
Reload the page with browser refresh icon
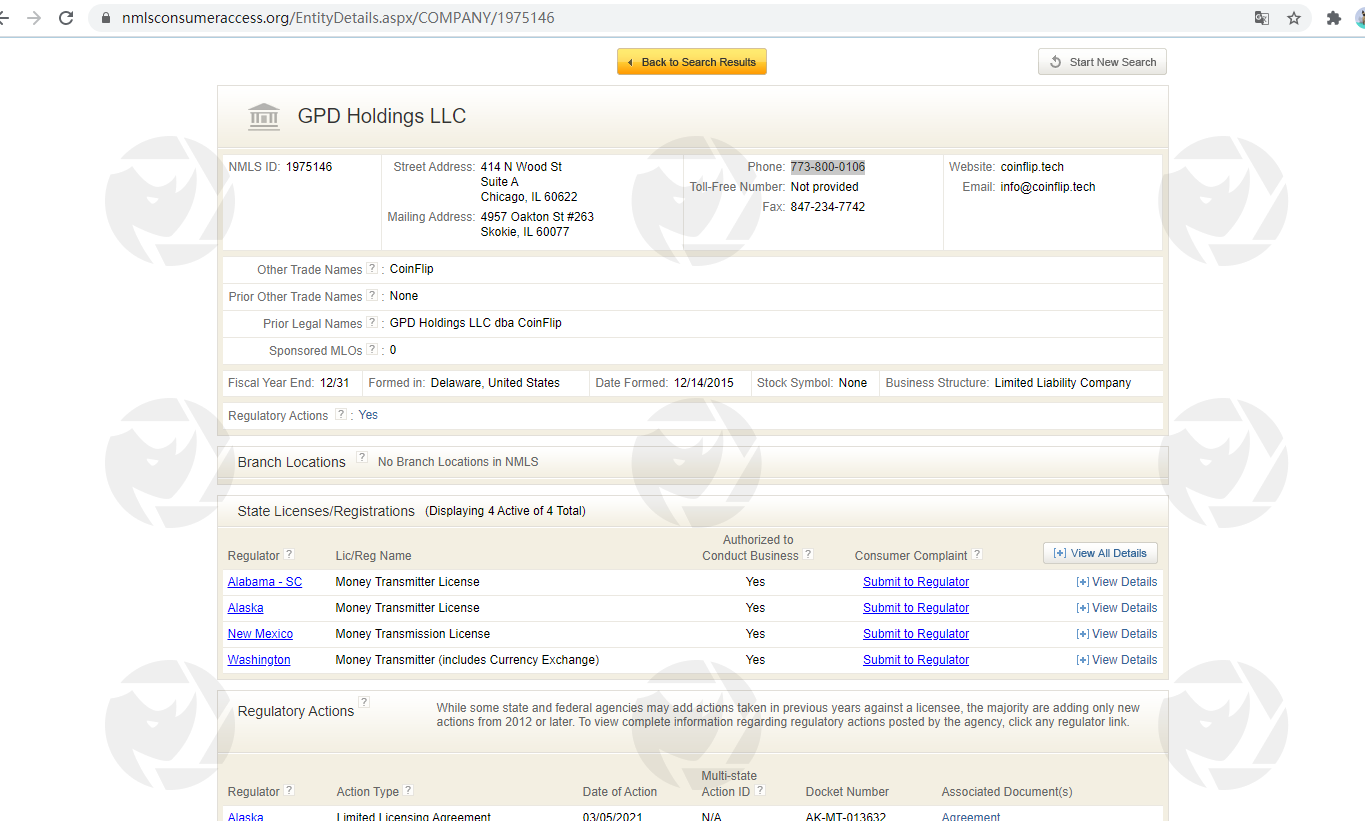[67, 18]
